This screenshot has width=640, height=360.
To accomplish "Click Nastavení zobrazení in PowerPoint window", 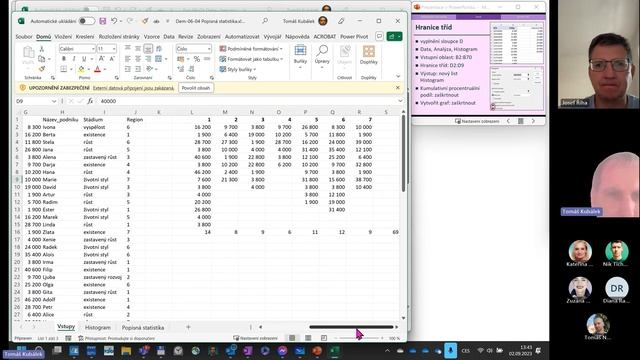I will (x=476, y=121).
